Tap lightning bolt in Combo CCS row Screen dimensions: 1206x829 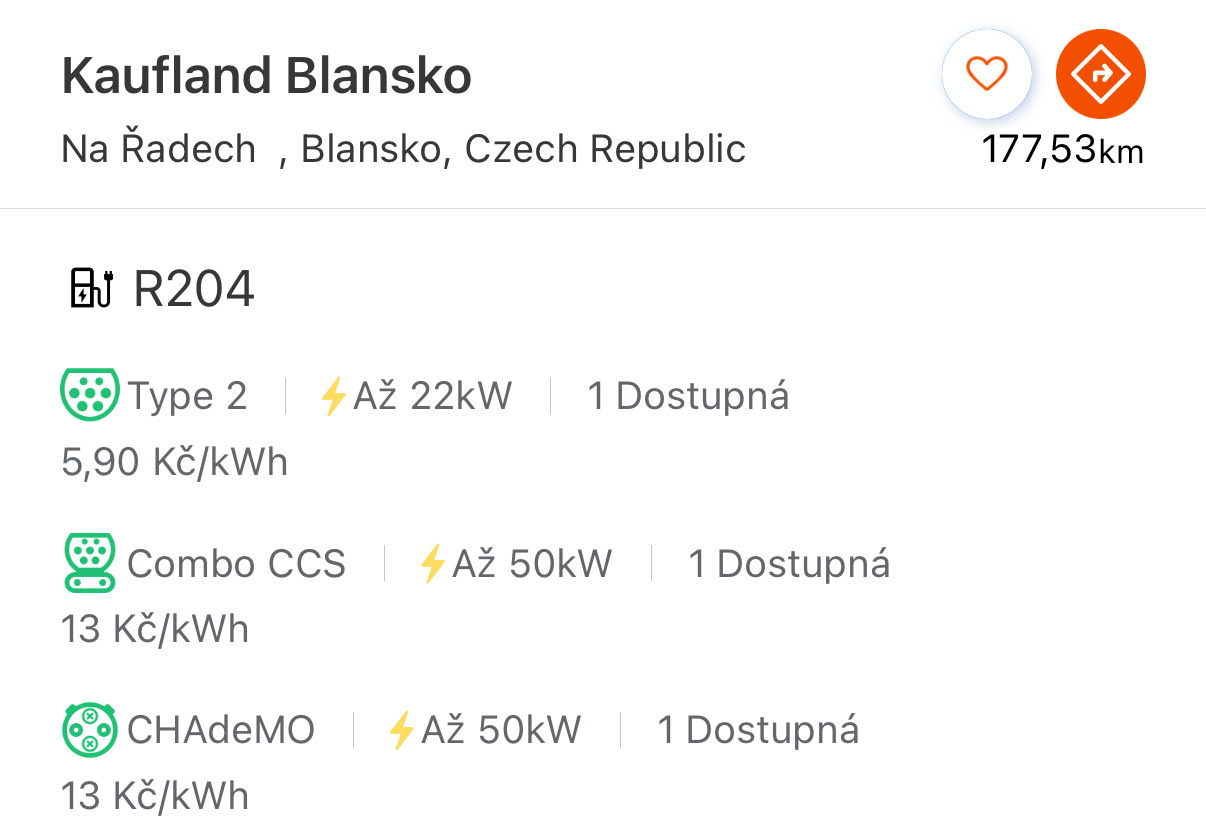tap(432, 564)
